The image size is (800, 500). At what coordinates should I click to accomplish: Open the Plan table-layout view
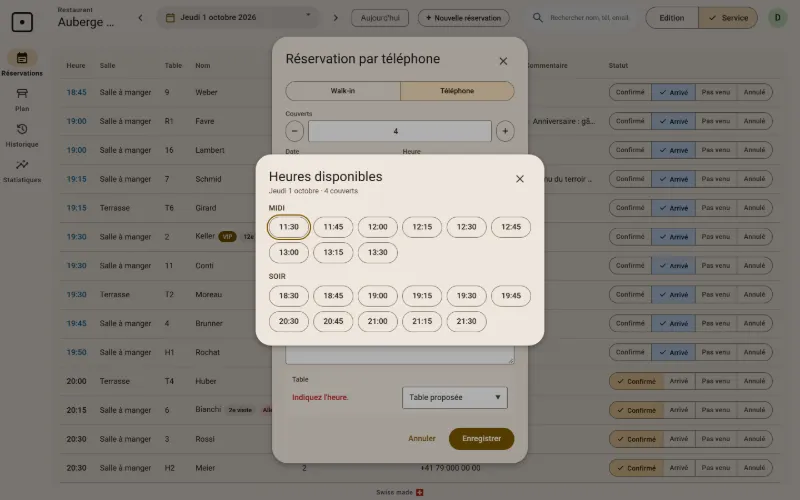point(22,94)
